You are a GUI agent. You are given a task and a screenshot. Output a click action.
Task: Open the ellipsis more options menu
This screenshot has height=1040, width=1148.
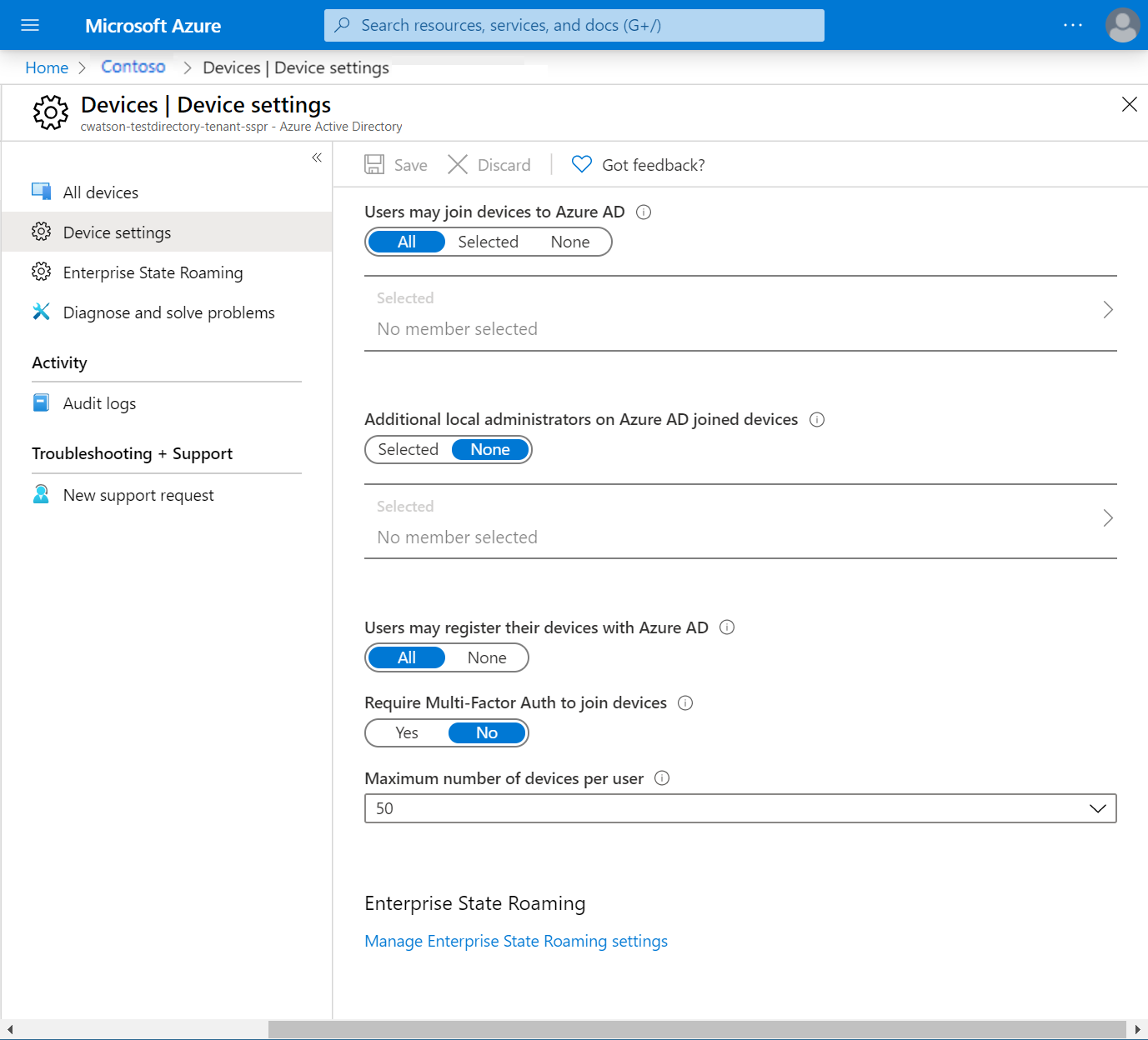(1073, 25)
